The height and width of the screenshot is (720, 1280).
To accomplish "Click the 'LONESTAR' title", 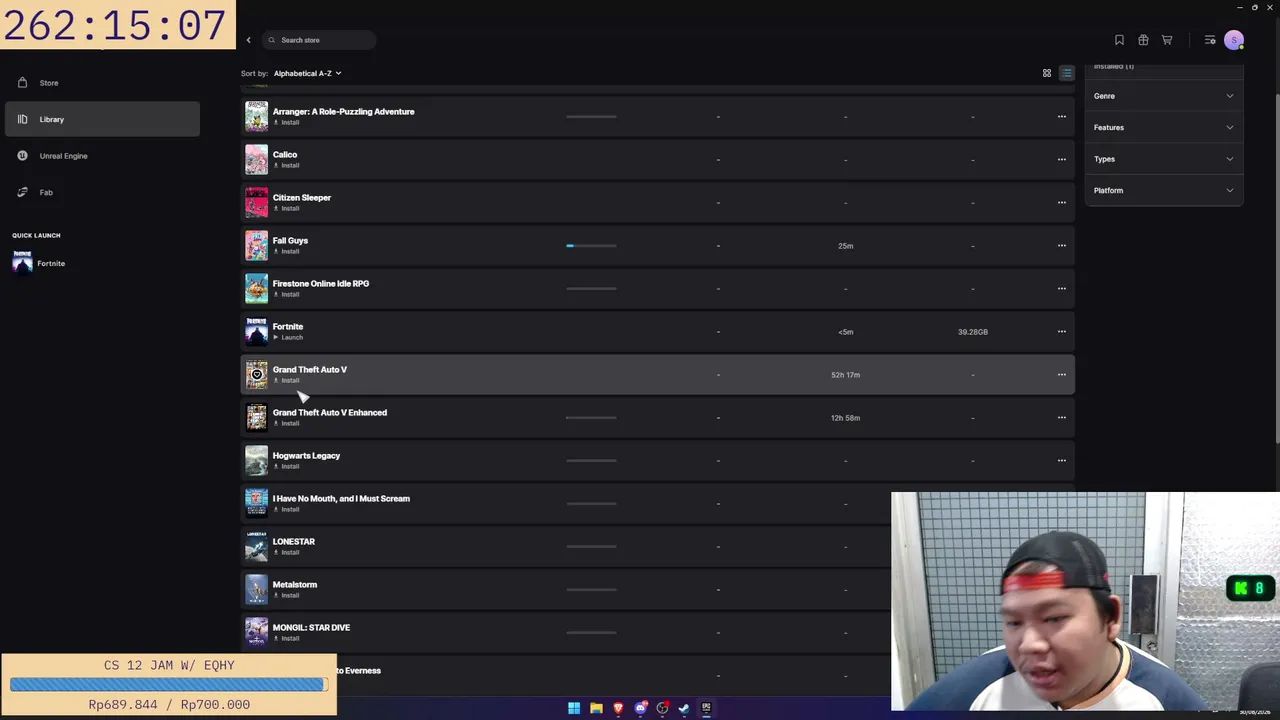I will click(294, 542).
